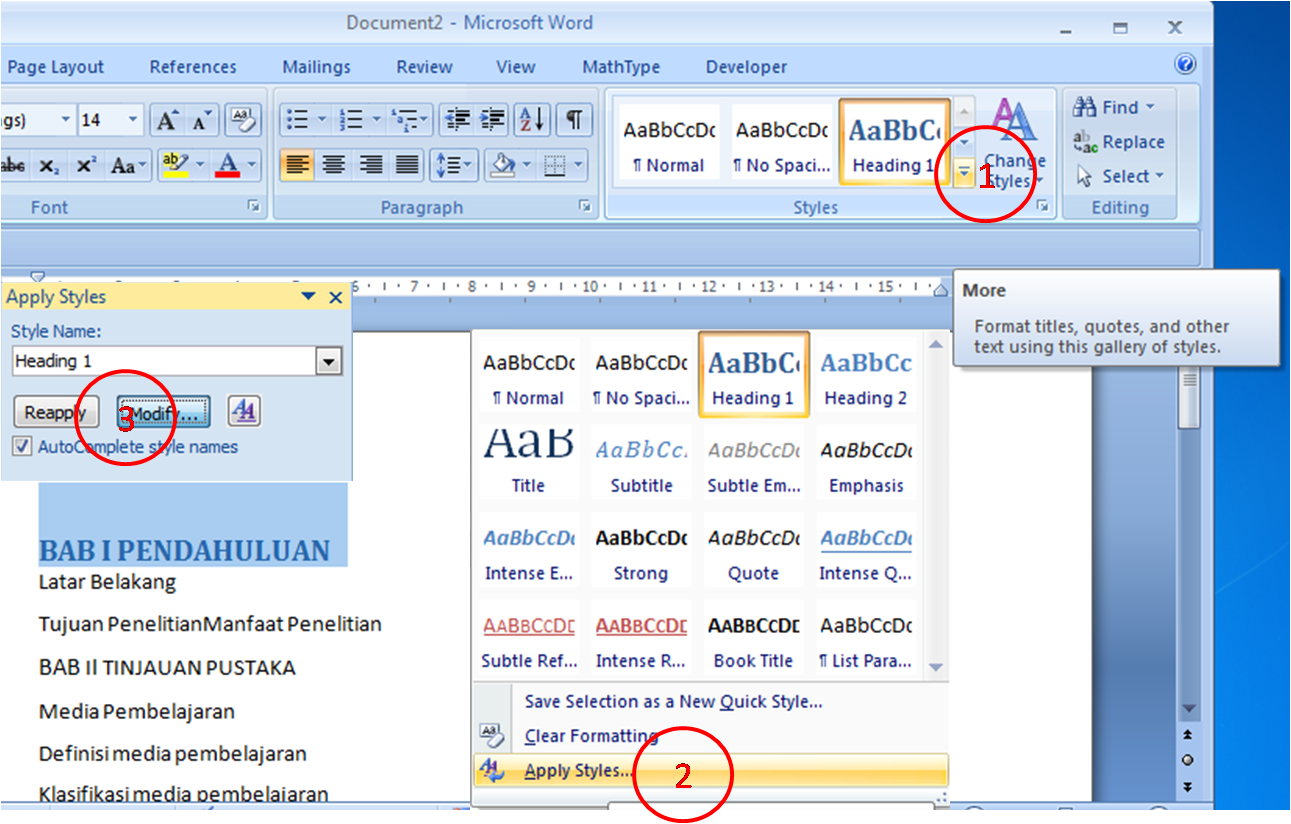Open the Style Name combo box dropdown
Viewport: 1291px width, 824px height.
click(328, 362)
